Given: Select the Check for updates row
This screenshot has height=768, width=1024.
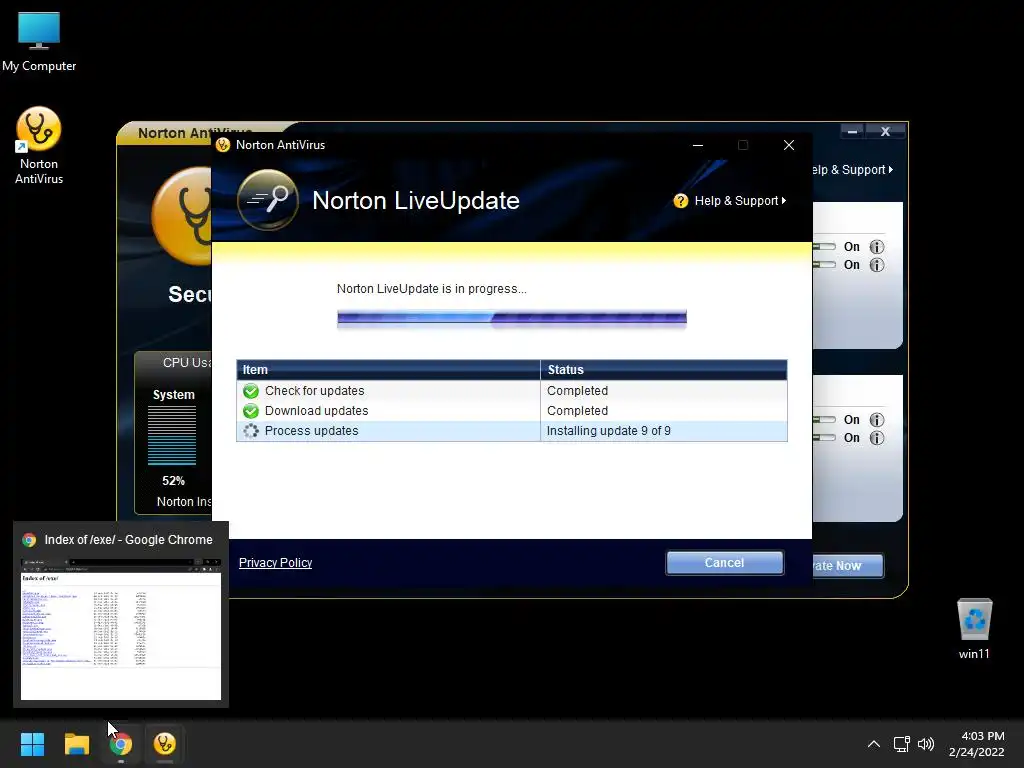Looking at the screenshot, I should coord(512,391).
